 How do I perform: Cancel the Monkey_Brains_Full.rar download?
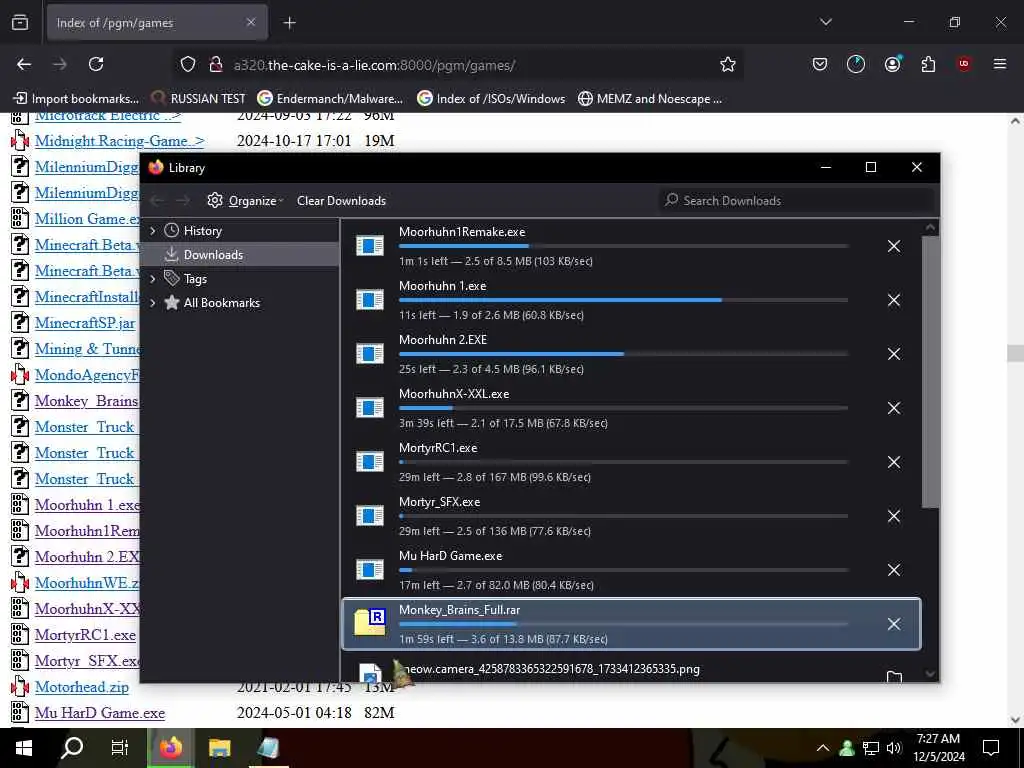point(894,624)
